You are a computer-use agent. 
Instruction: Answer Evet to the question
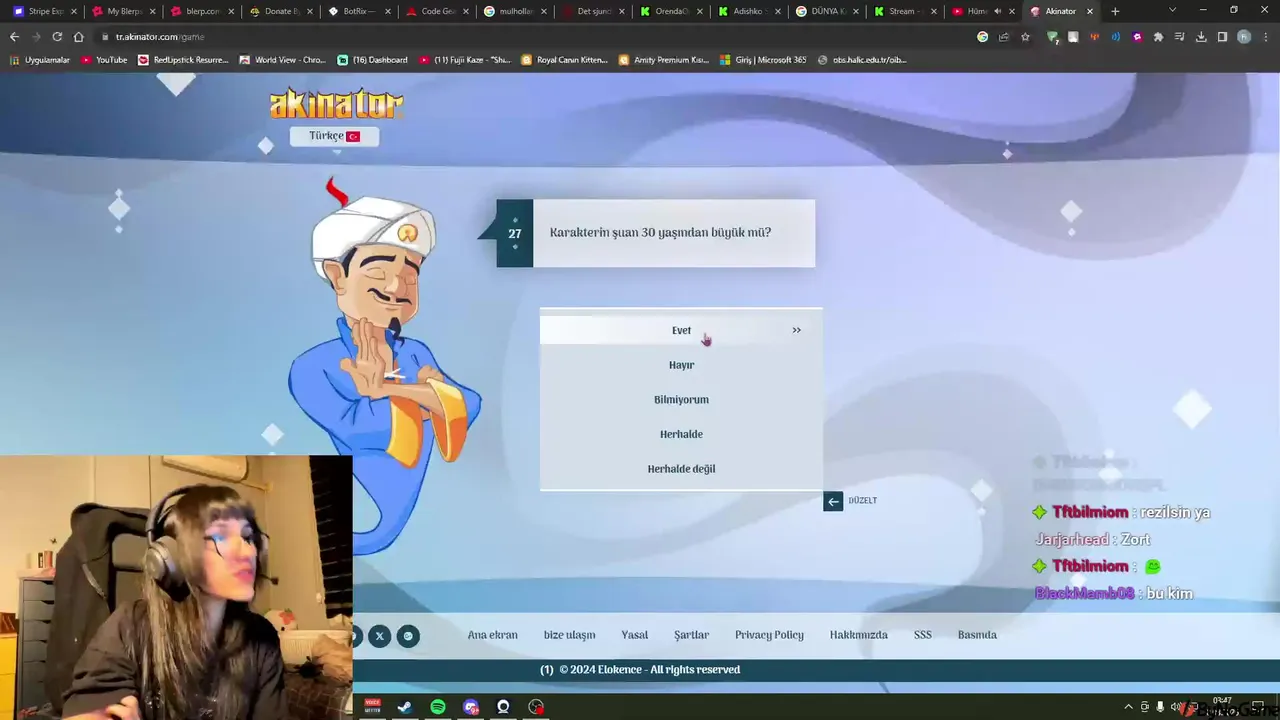(x=681, y=330)
